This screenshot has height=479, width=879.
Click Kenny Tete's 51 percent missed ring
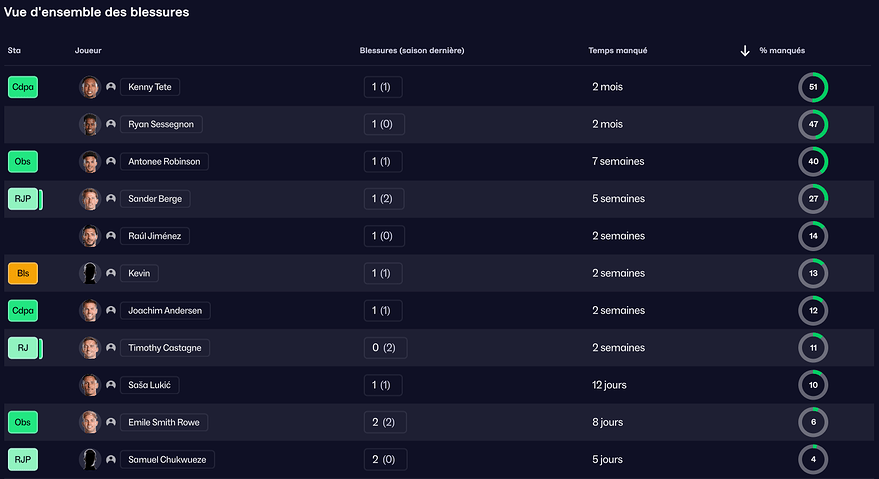[x=812, y=87]
